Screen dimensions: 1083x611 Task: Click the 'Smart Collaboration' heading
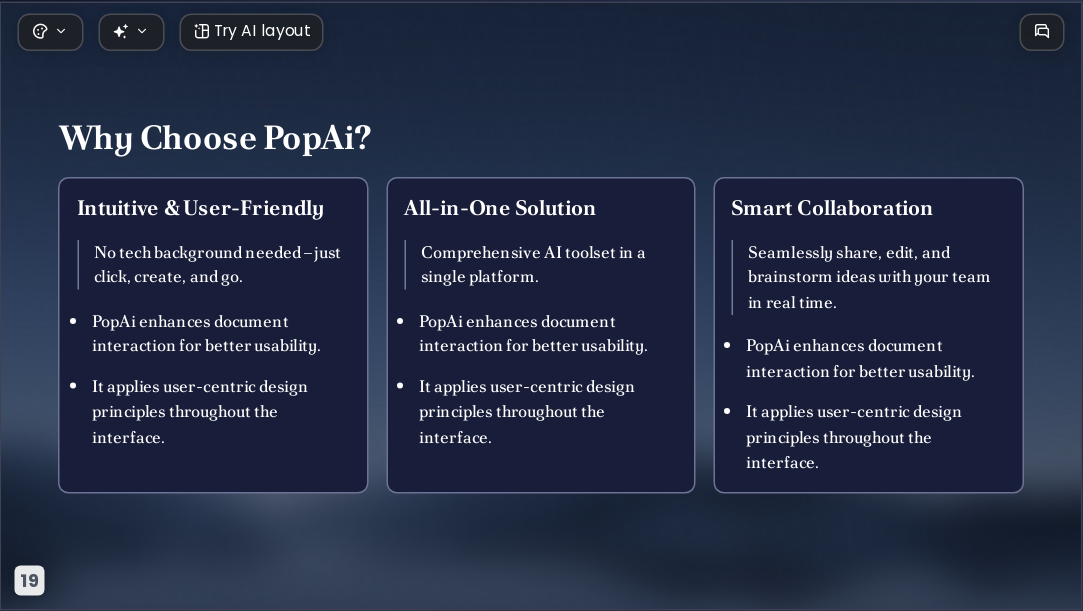(832, 208)
